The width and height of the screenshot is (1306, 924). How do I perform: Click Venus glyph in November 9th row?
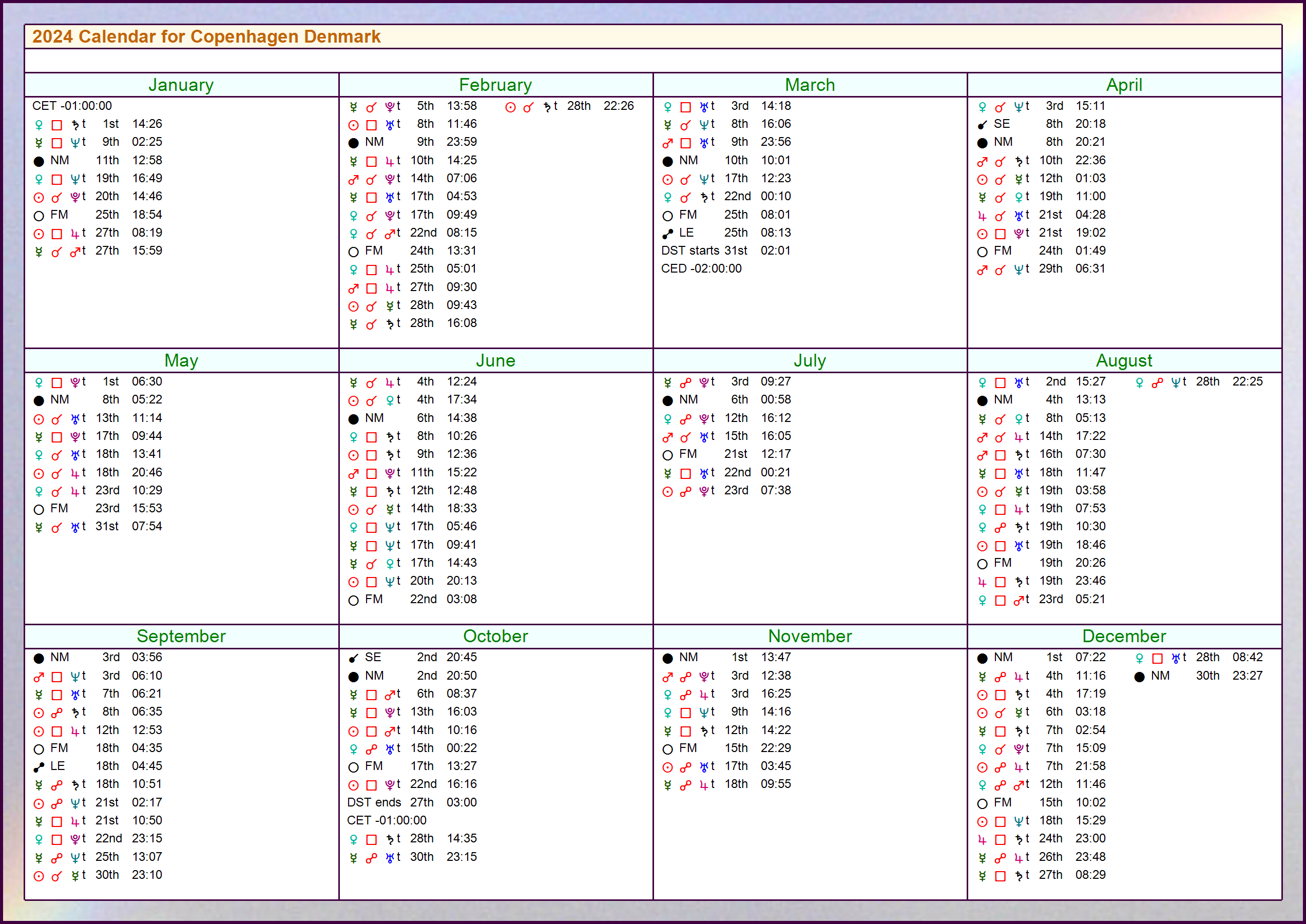click(667, 713)
